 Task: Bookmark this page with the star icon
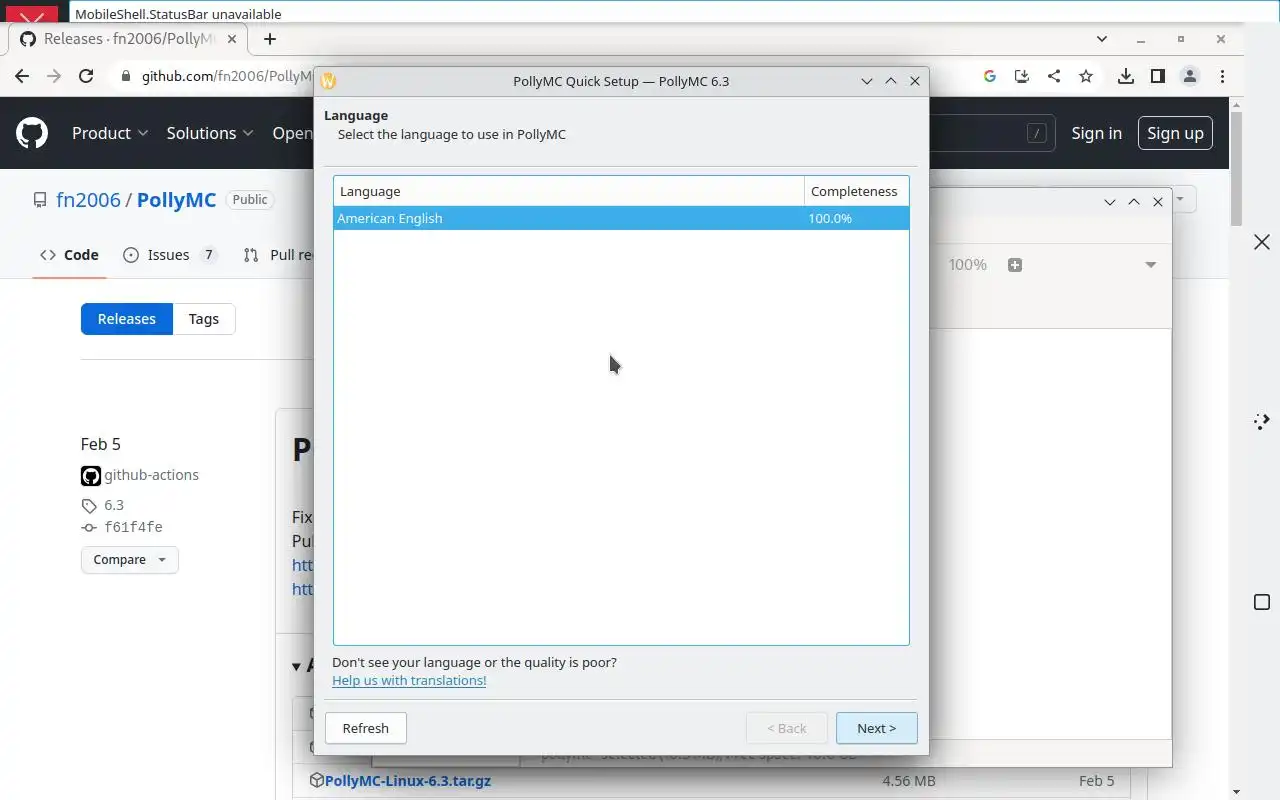(x=1086, y=76)
